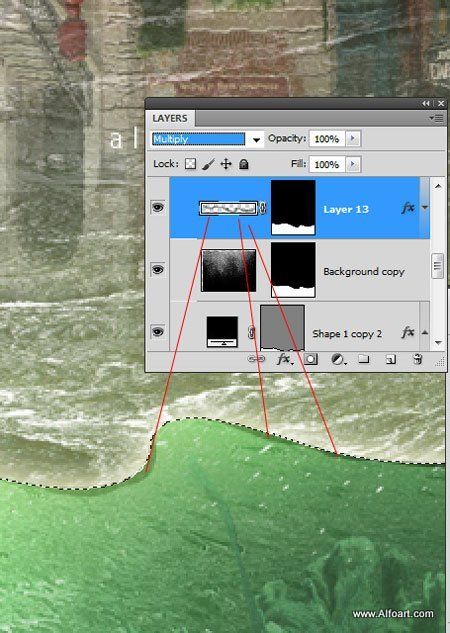Collapse Layers panel double-arrow icon
The image size is (450, 633).
[426, 104]
